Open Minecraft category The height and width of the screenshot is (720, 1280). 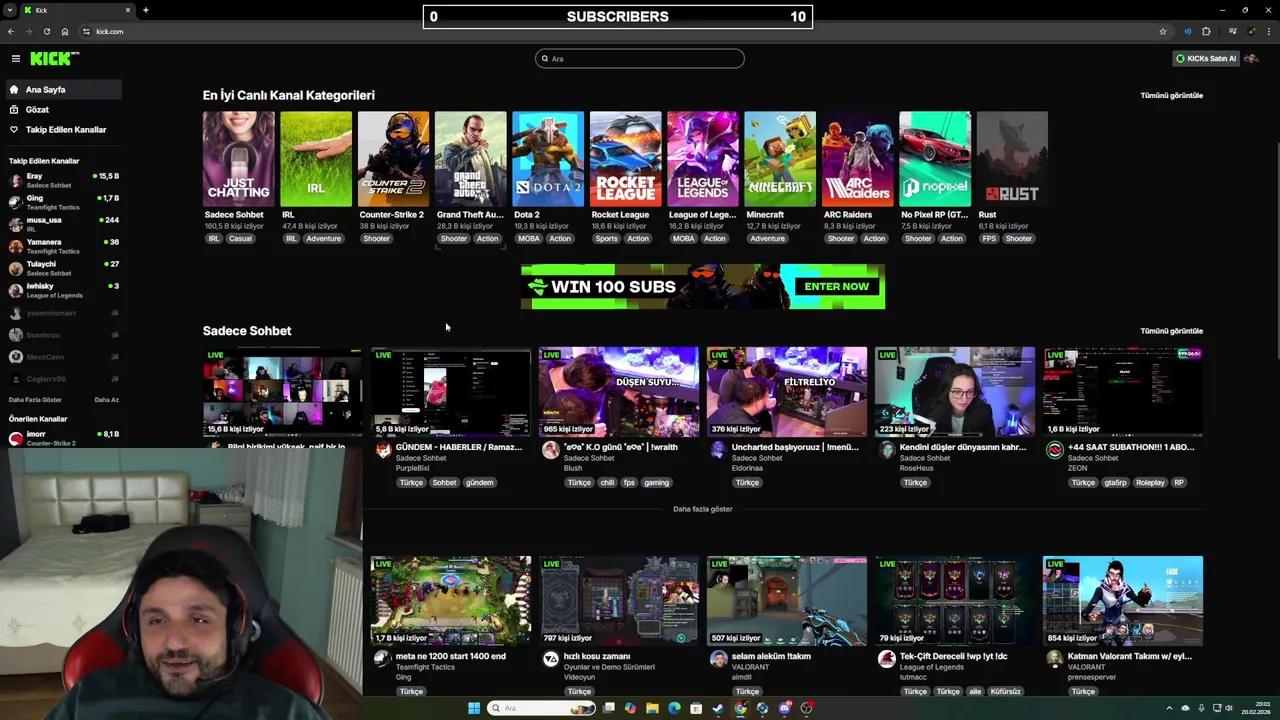(780, 159)
